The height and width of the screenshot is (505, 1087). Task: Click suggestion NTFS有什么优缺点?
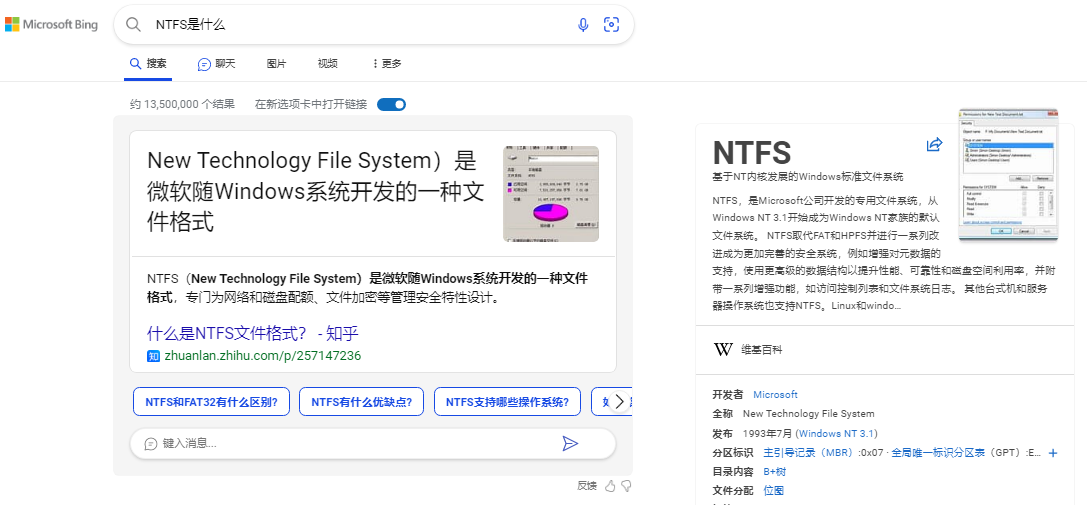tap(361, 402)
